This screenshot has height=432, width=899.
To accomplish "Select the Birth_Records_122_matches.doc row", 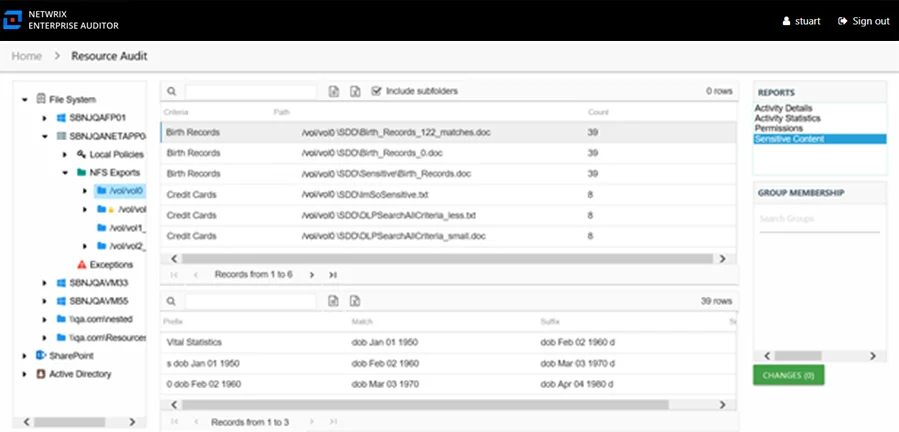I will (x=448, y=133).
